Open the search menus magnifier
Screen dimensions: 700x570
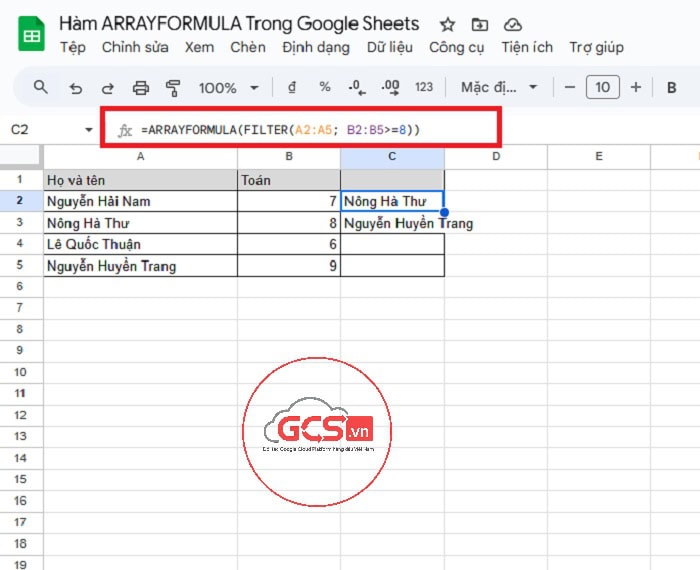(x=41, y=87)
